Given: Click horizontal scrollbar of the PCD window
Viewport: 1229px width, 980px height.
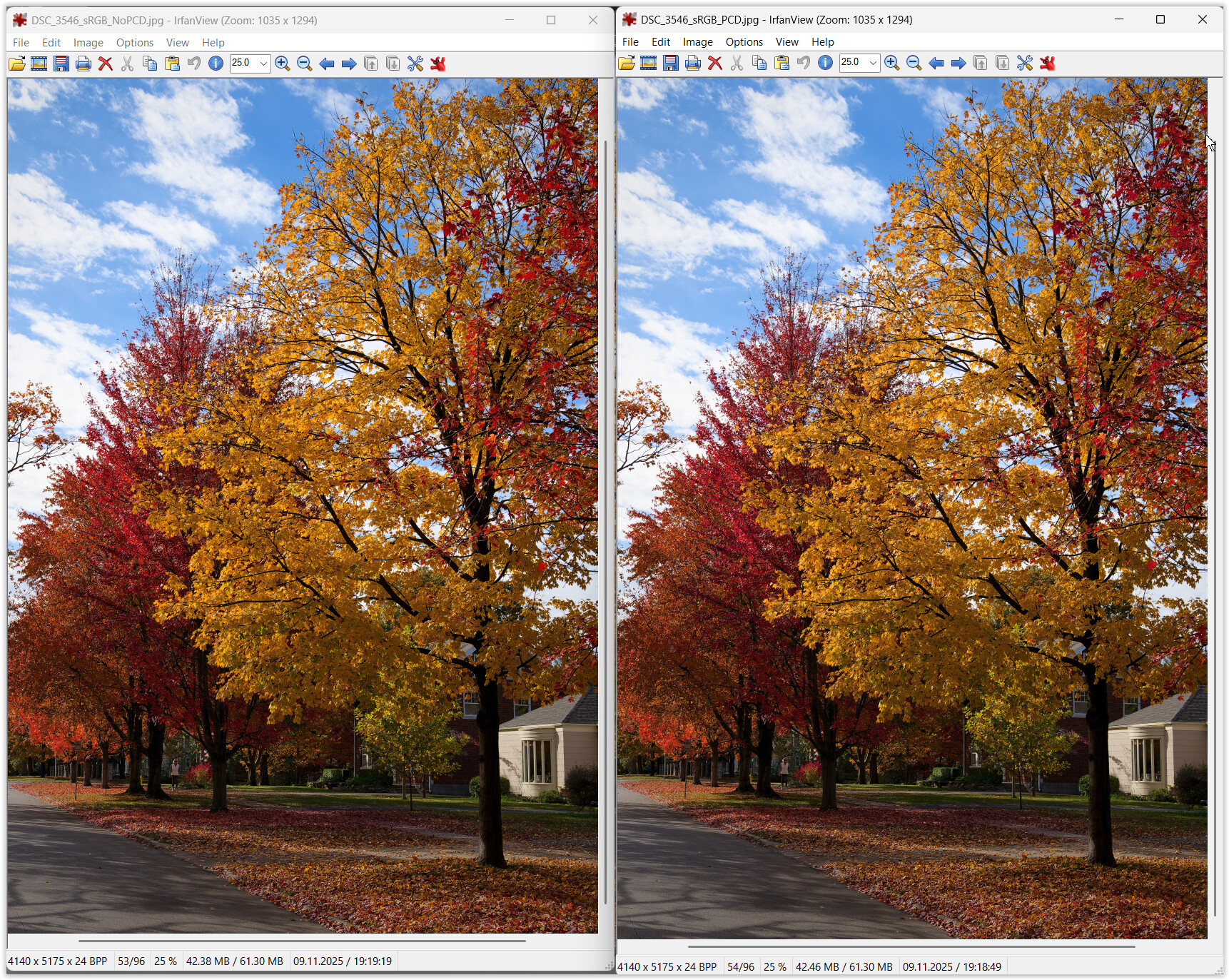Looking at the screenshot, I should click(911, 946).
